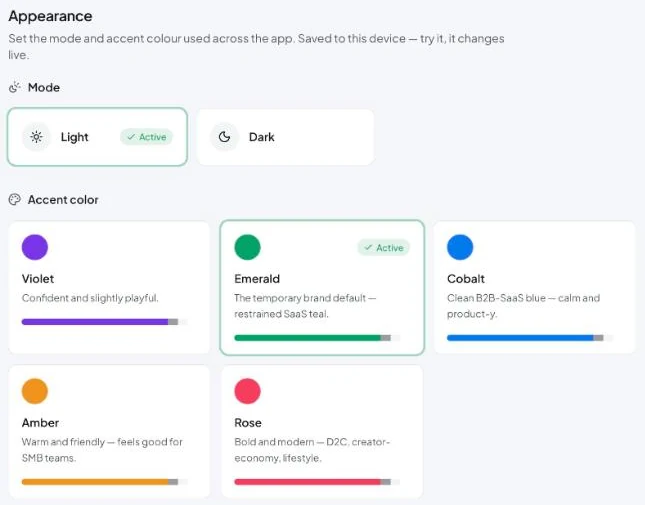Click the Appearance heading

coord(50,16)
